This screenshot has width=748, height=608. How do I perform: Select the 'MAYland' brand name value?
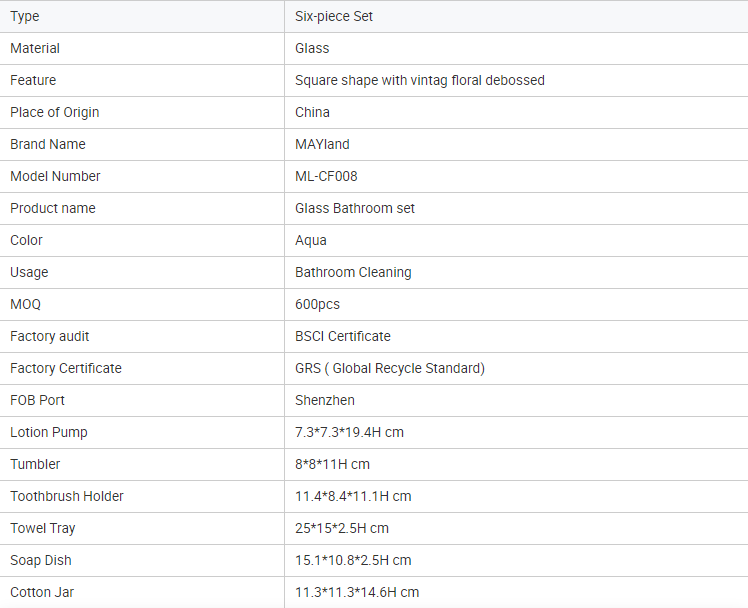point(322,144)
